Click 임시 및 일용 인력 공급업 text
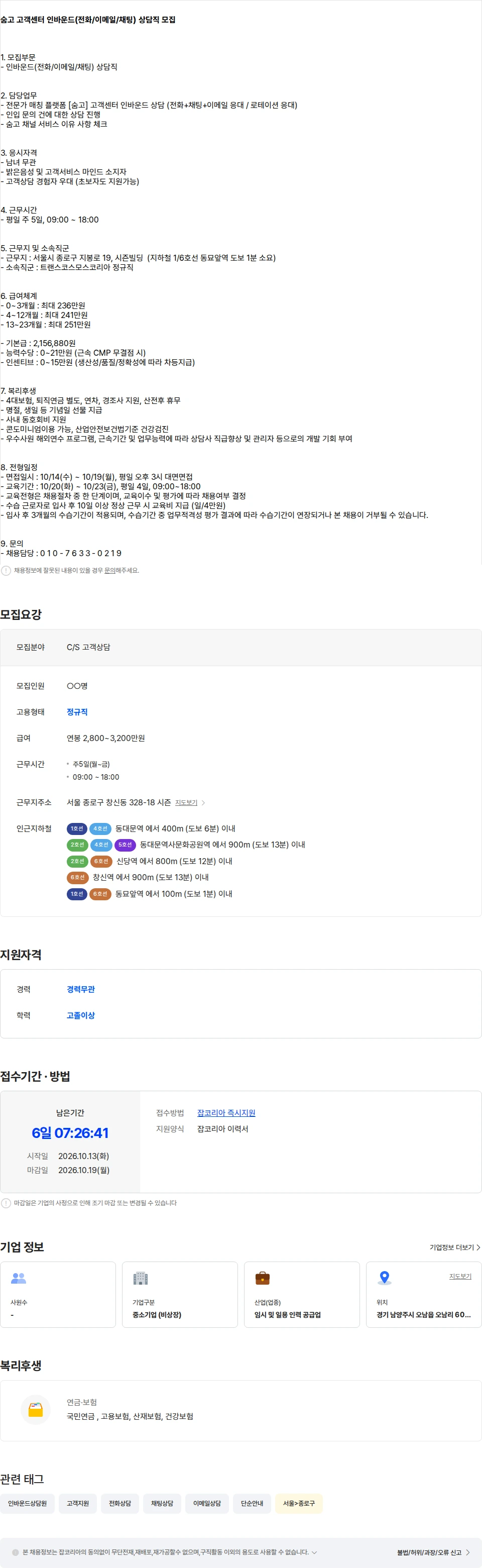 (x=288, y=1315)
